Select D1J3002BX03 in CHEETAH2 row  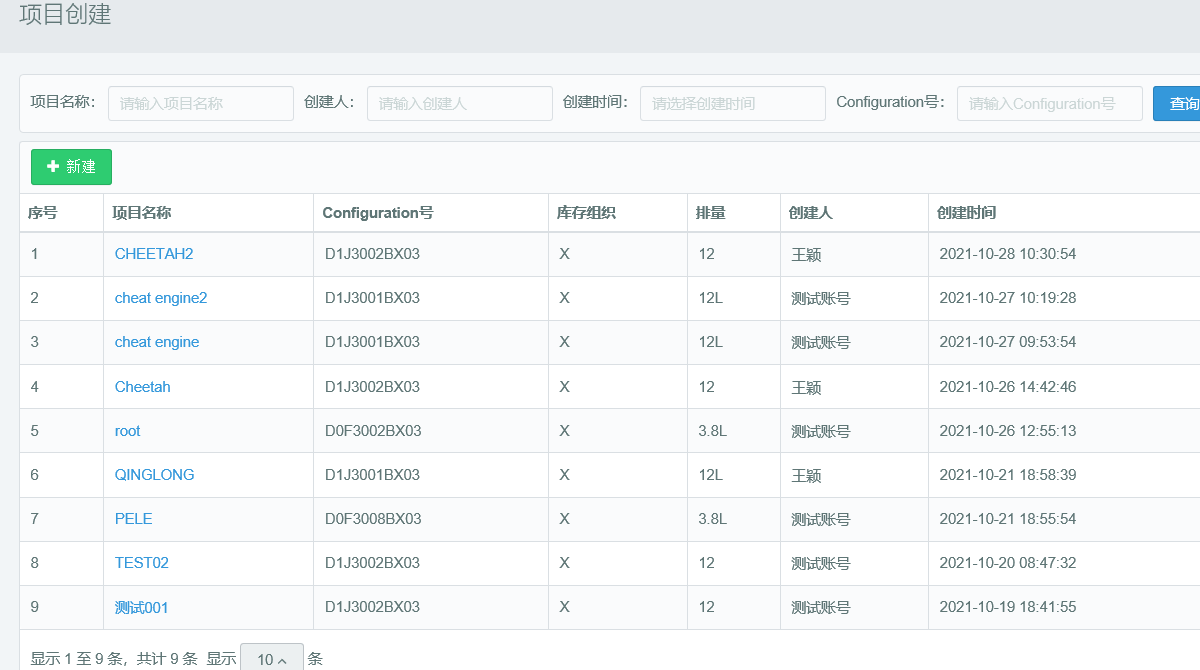point(372,254)
